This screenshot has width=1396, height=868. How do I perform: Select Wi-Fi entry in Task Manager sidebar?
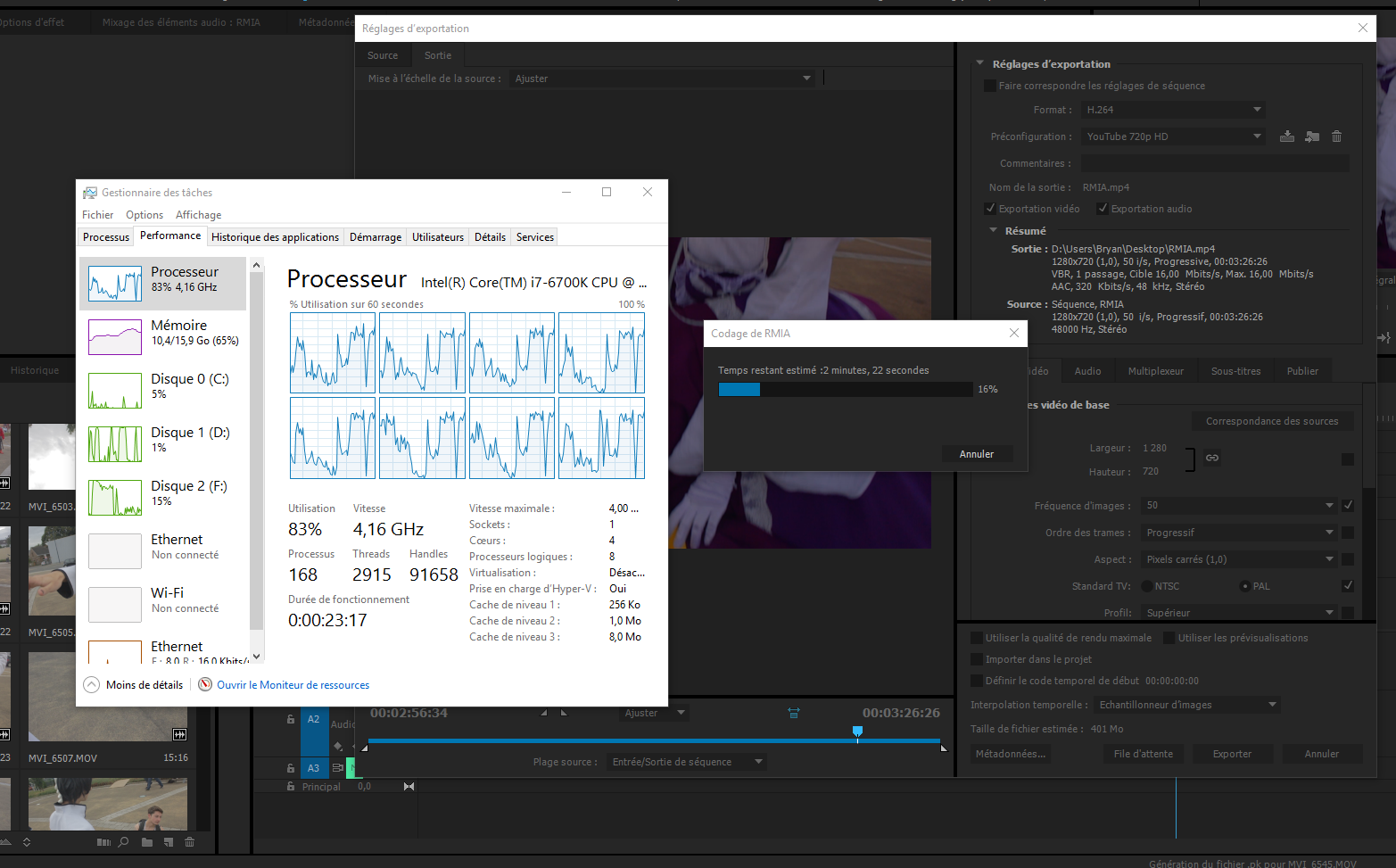click(x=163, y=605)
